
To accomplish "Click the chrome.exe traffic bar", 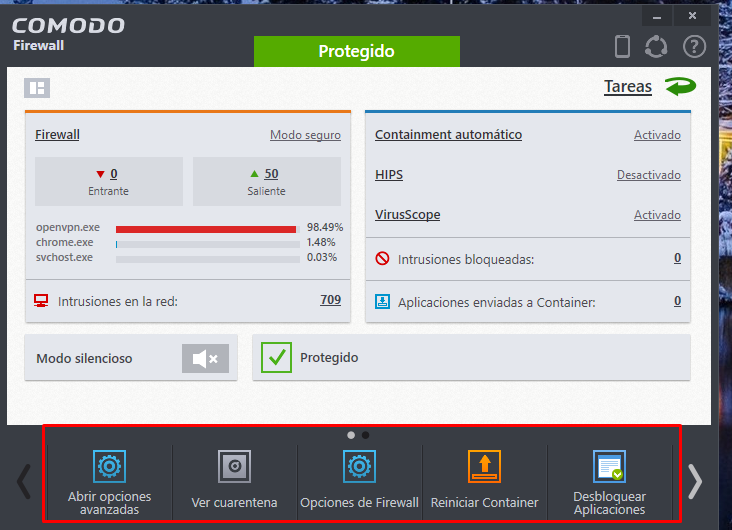I will pyautogui.click(x=208, y=244).
